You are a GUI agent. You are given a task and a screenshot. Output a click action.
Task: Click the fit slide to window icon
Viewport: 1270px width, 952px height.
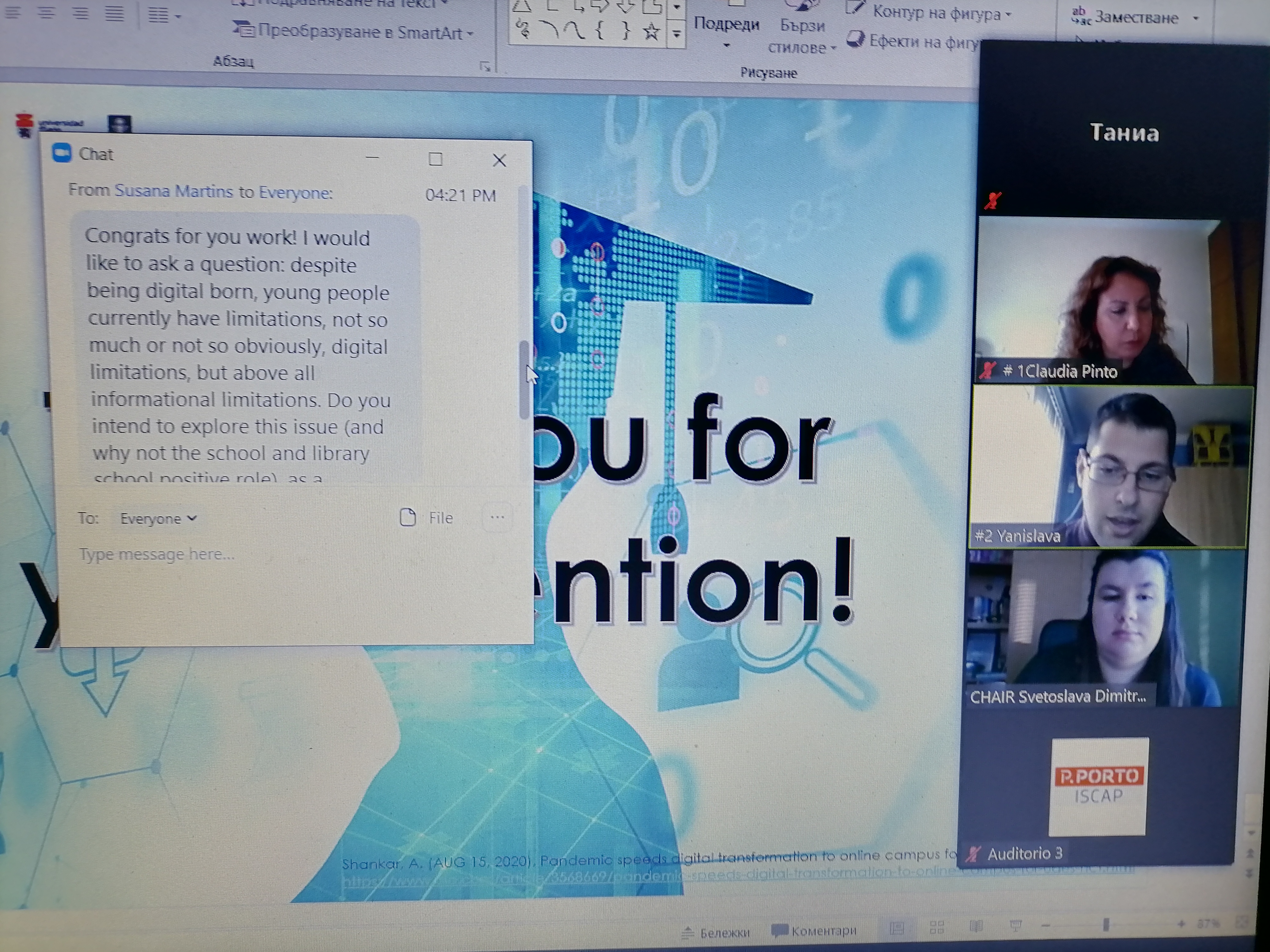[x=1242, y=923]
